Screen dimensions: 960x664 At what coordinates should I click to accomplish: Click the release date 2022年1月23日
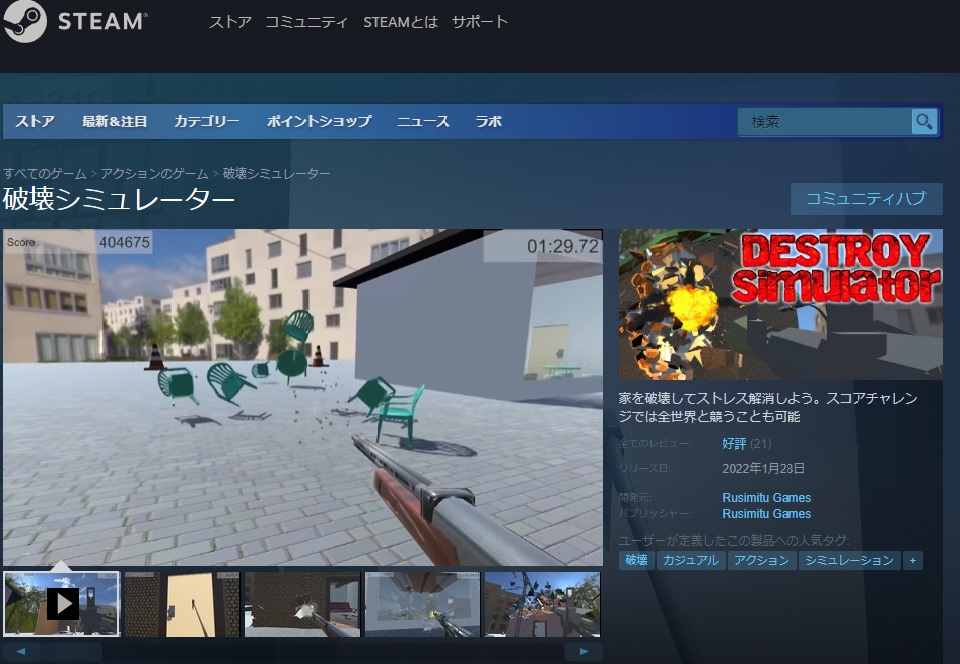click(x=763, y=469)
